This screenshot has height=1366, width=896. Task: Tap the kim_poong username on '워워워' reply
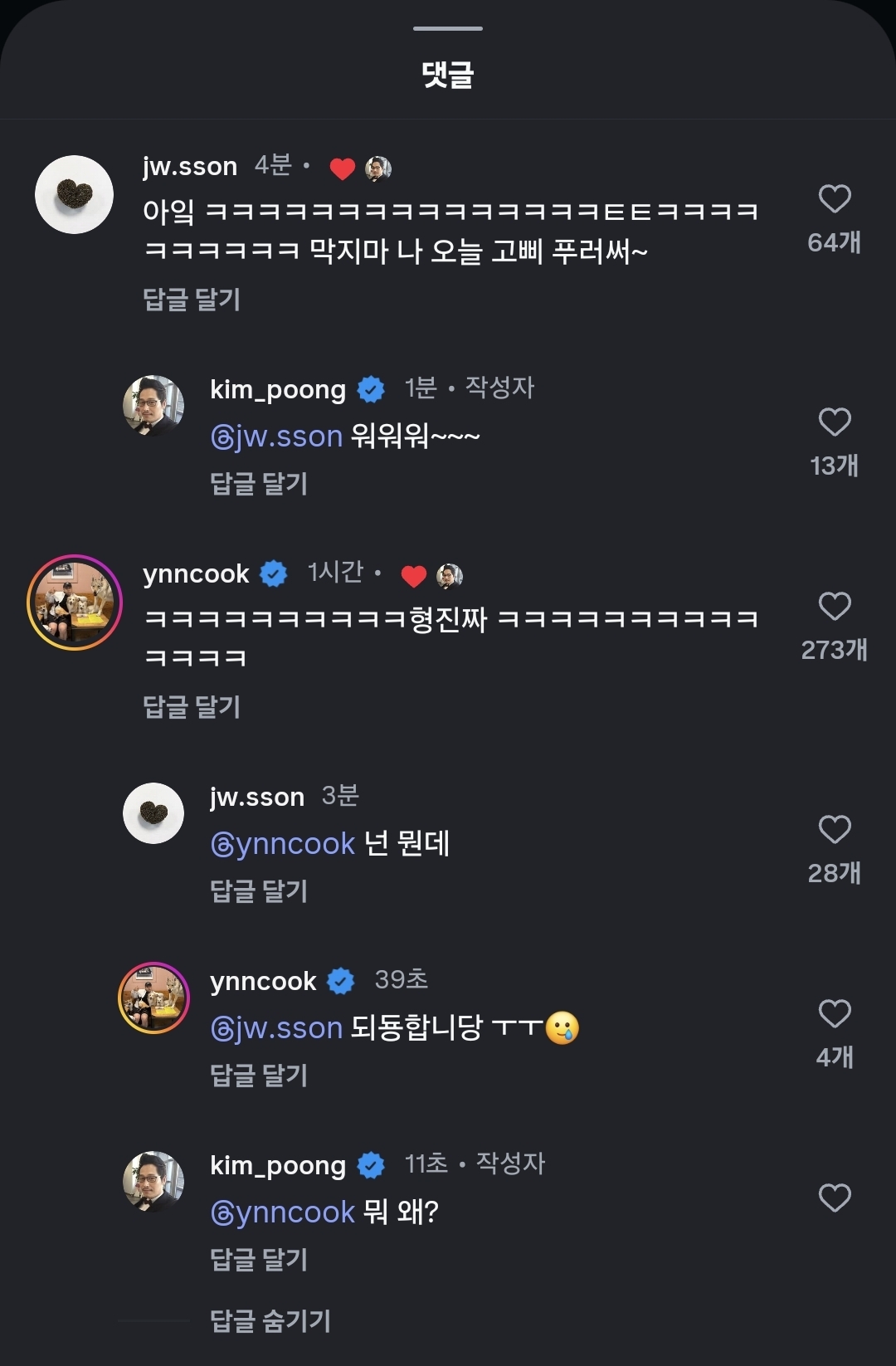click(x=278, y=389)
